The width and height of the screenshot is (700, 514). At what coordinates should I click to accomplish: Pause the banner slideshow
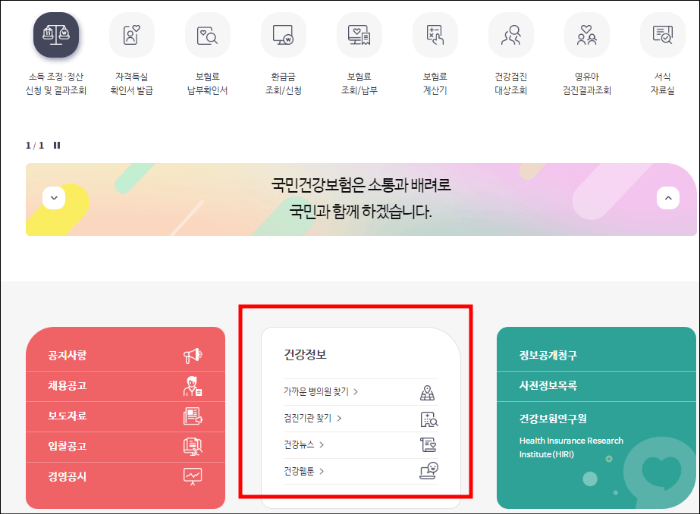coord(57,146)
